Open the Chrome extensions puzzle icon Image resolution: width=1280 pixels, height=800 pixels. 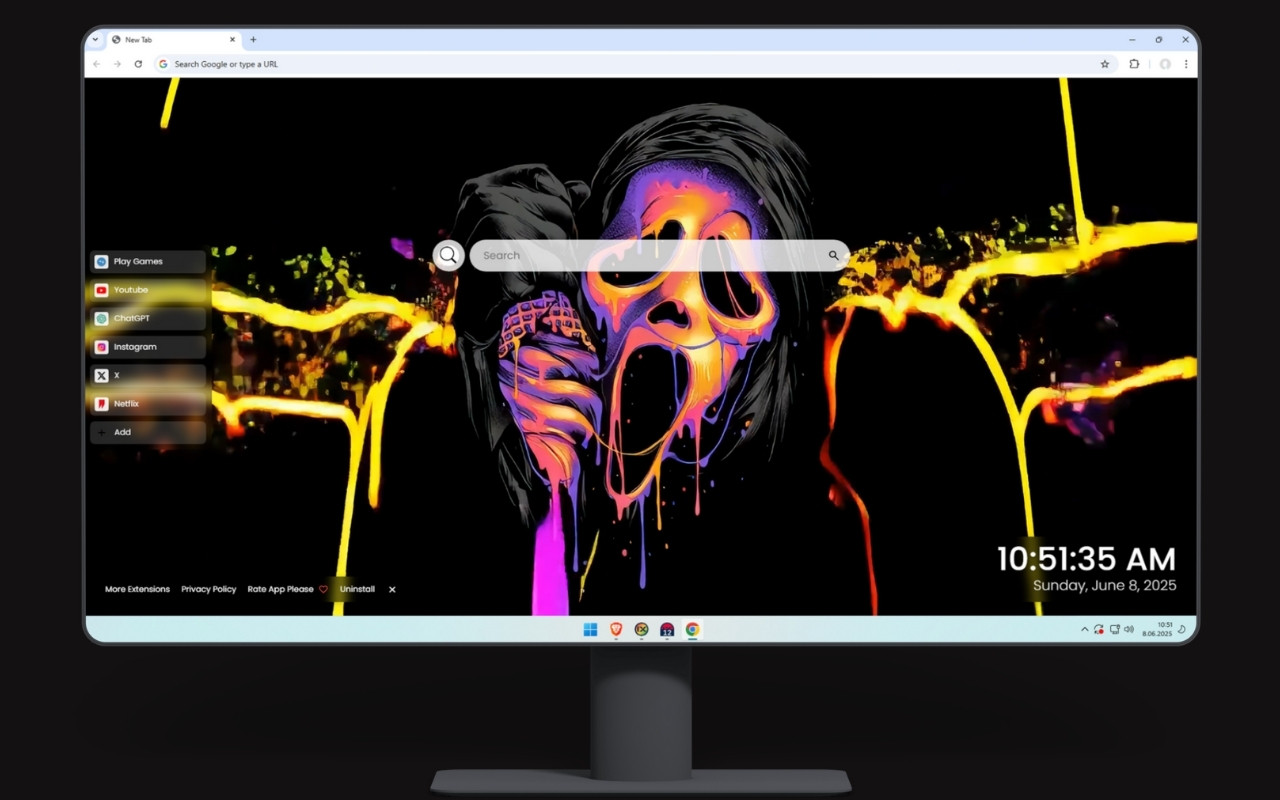tap(1134, 63)
